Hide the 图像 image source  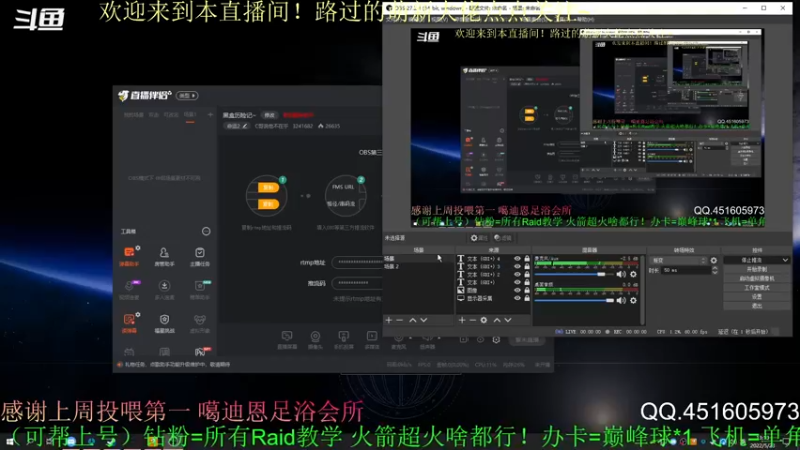coord(517,290)
